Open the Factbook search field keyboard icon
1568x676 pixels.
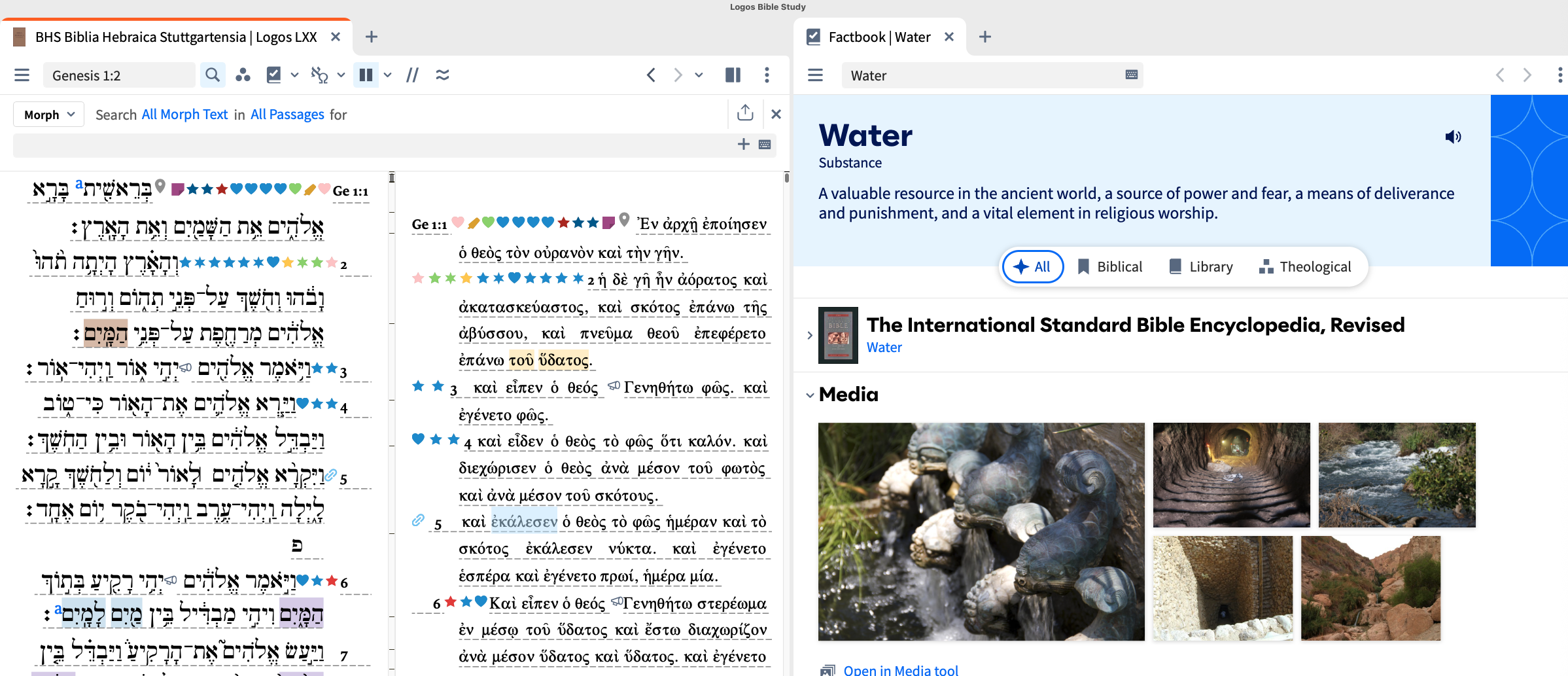(x=1132, y=75)
